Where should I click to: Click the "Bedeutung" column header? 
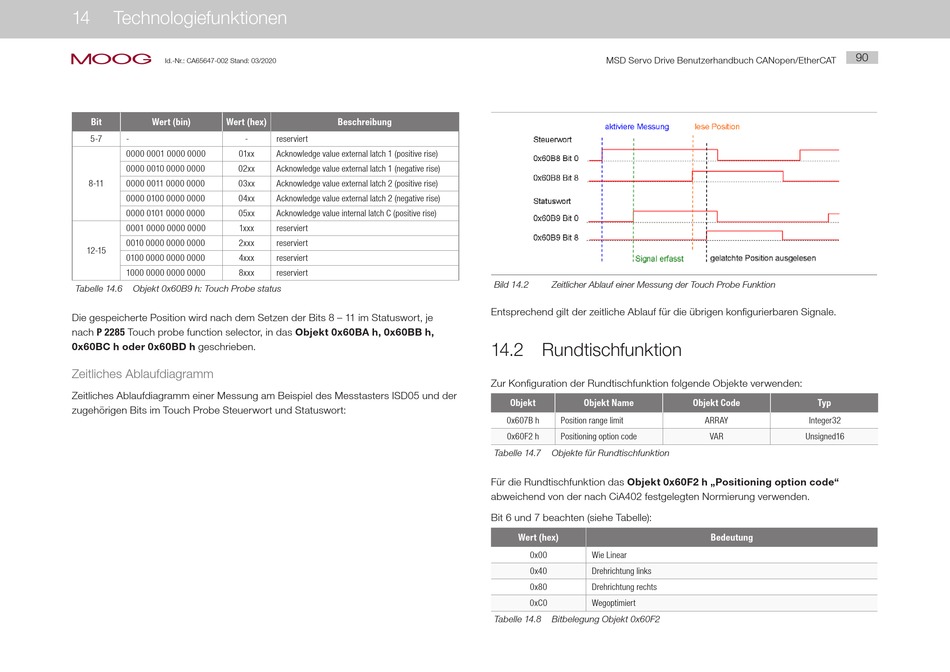tap(731, 537)
